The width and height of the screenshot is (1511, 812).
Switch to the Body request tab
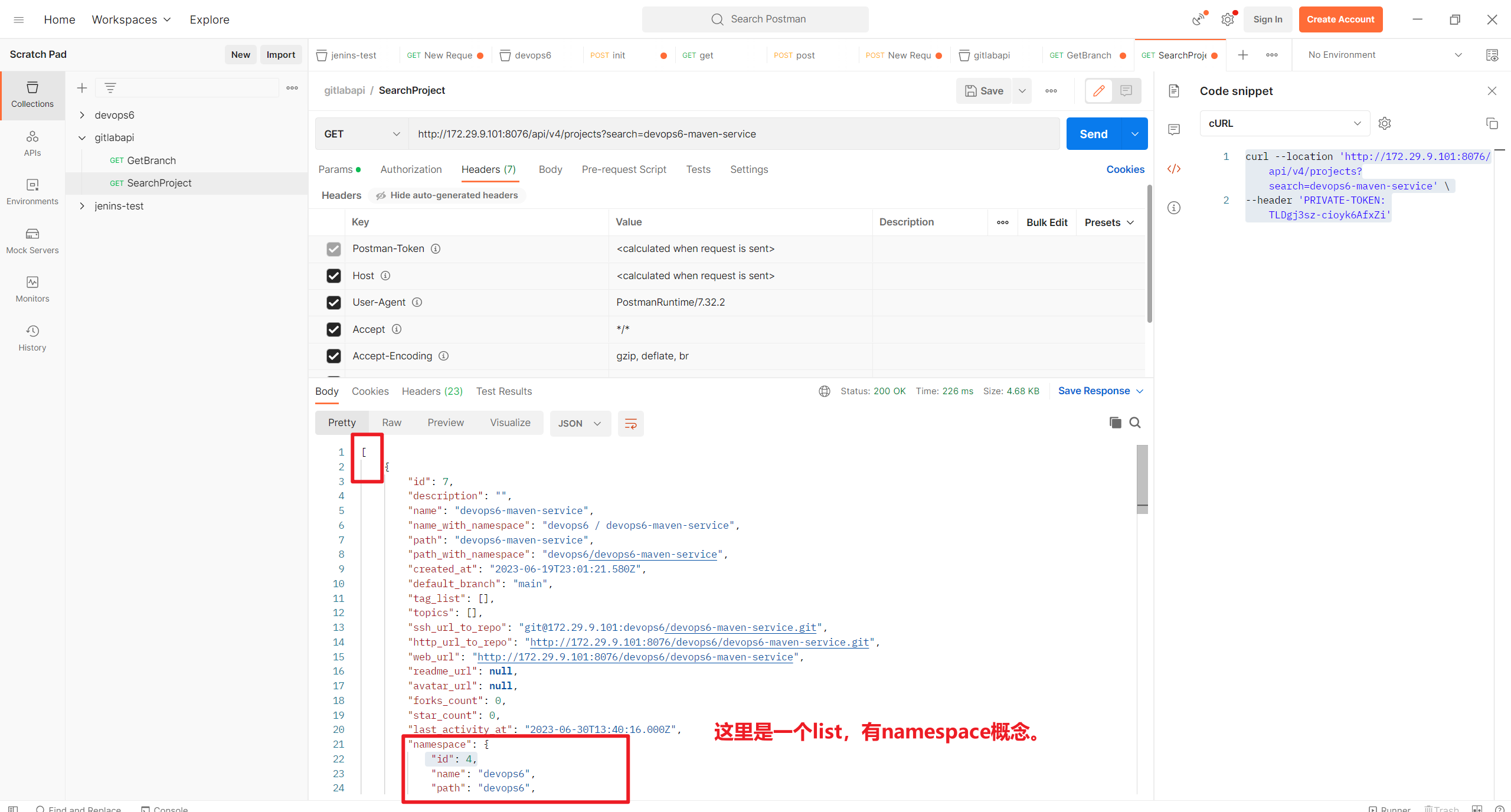pos(550,169)
